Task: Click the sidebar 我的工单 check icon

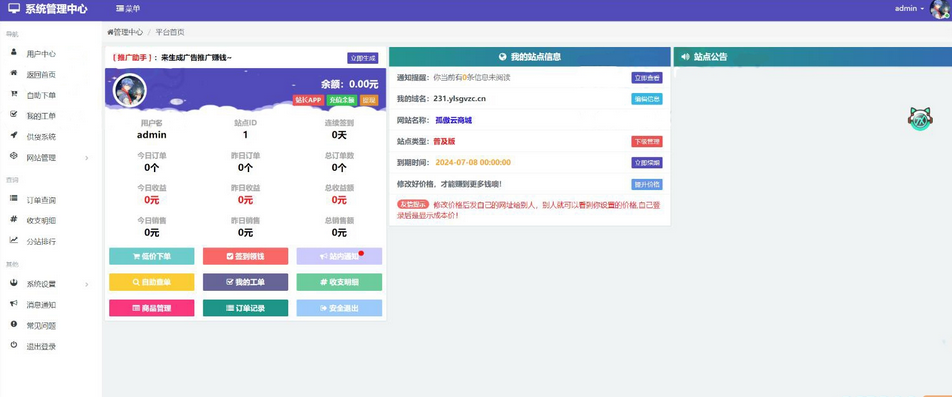Action: (x=13, y=115)
